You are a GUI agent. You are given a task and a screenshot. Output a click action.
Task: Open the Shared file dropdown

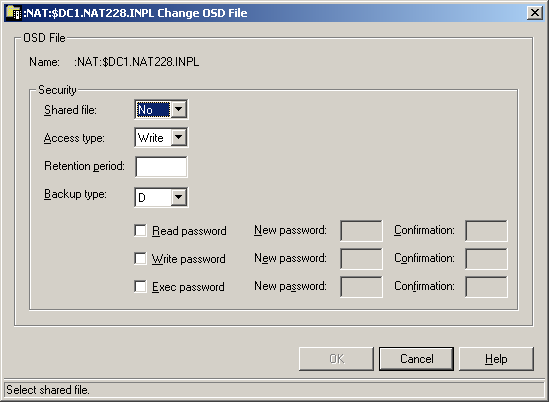(x=179, y=109)
